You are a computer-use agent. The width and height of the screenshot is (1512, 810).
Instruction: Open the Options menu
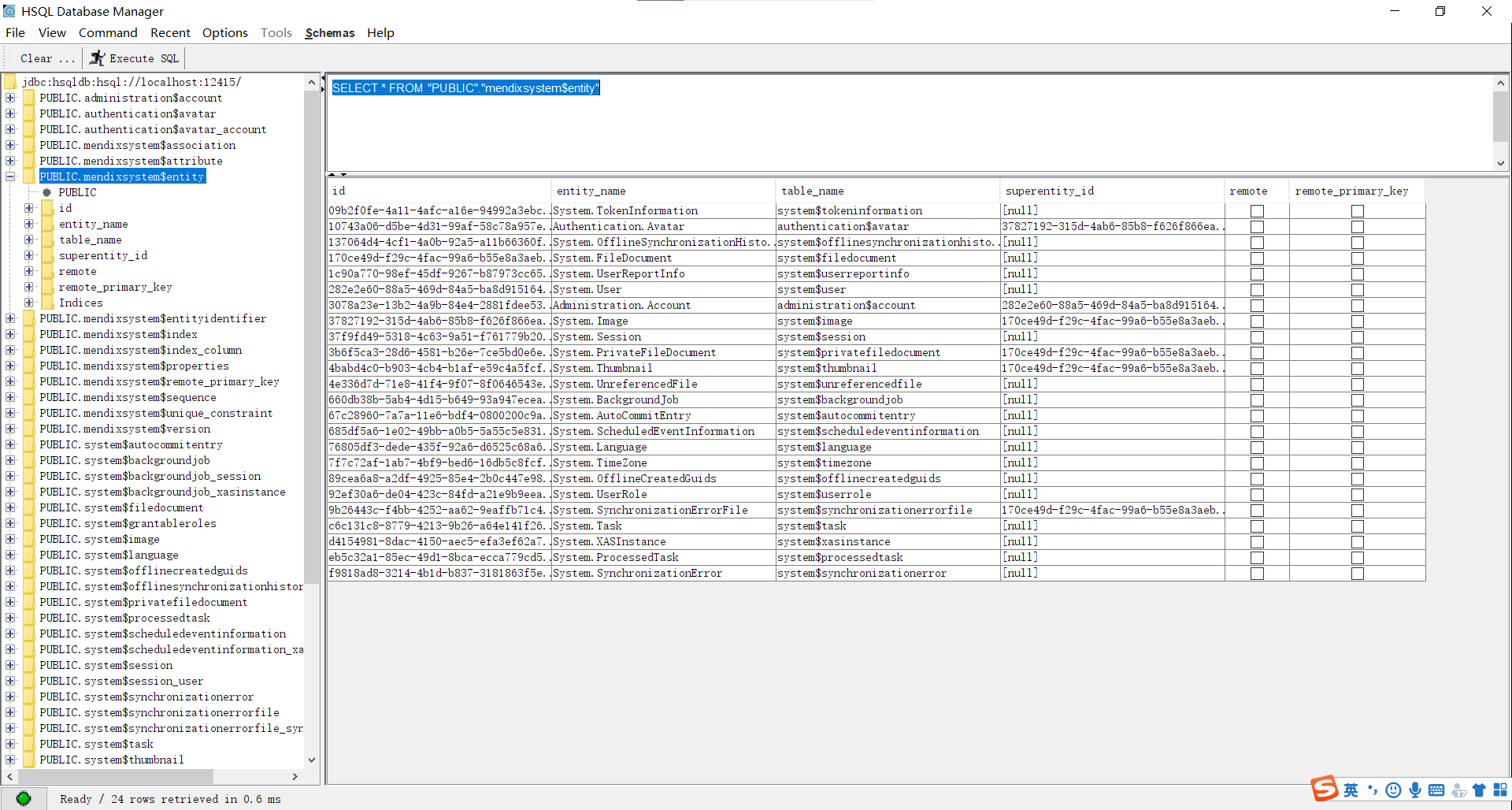click(224, 33)
